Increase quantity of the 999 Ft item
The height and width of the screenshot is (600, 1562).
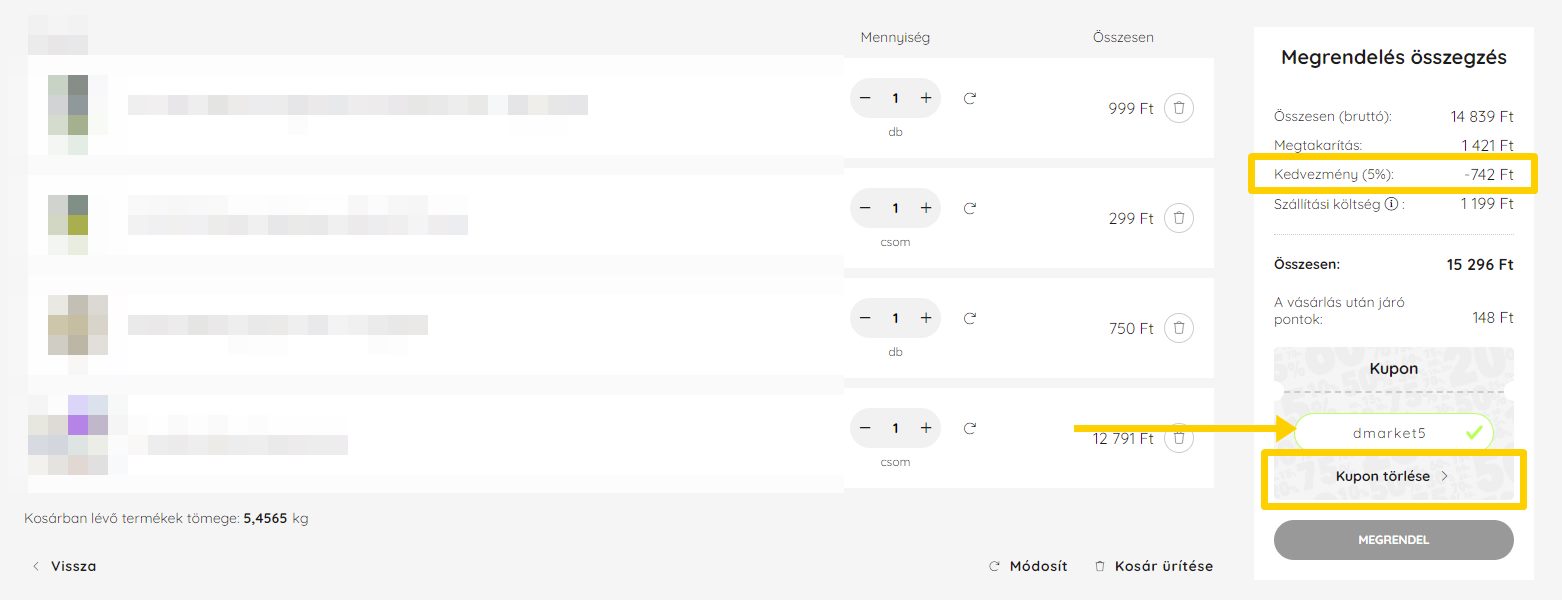tap(925, 98)
